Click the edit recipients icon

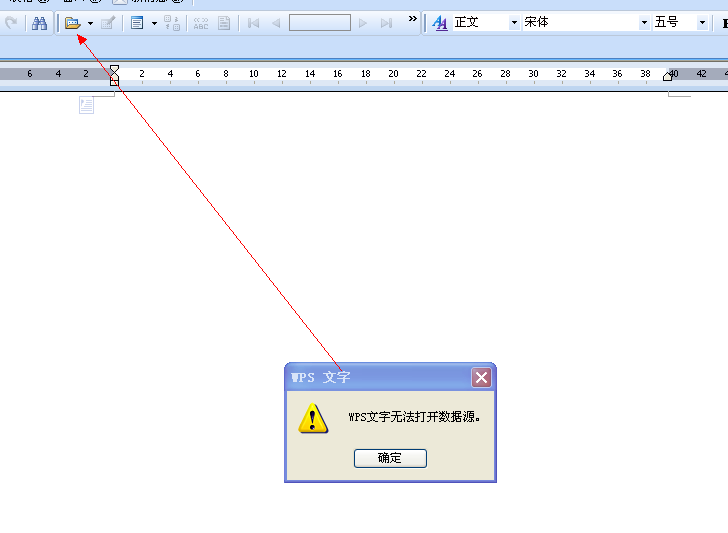pos(108,23)
